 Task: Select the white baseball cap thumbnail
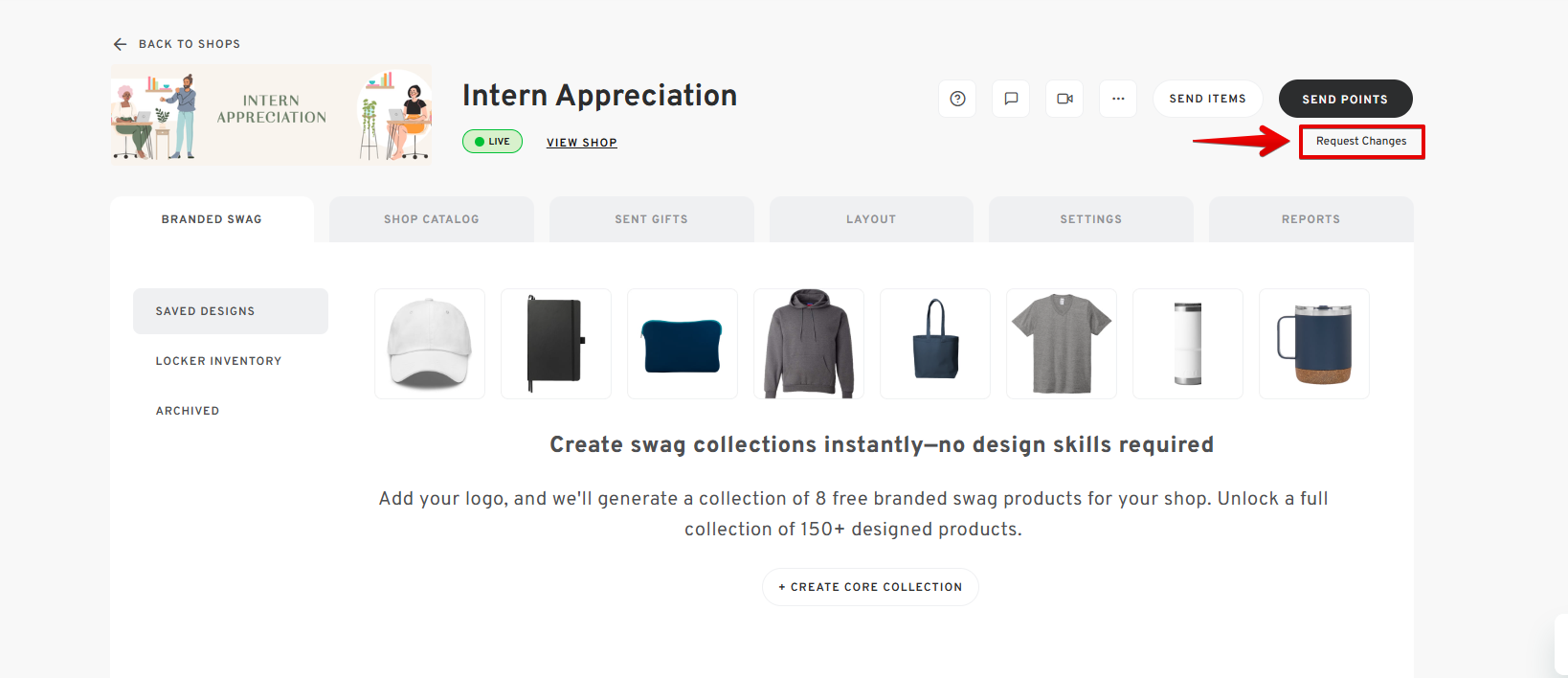(x=430, y=344)
